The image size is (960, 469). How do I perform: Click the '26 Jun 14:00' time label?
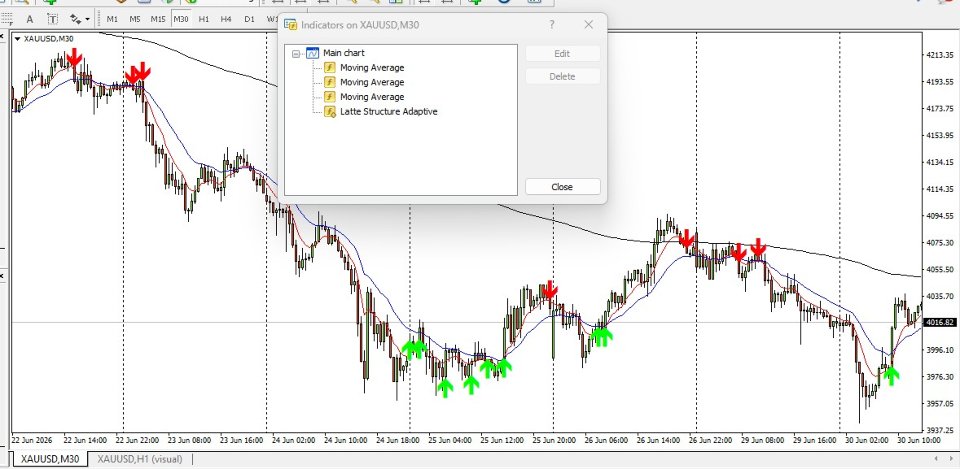point(658,440)
